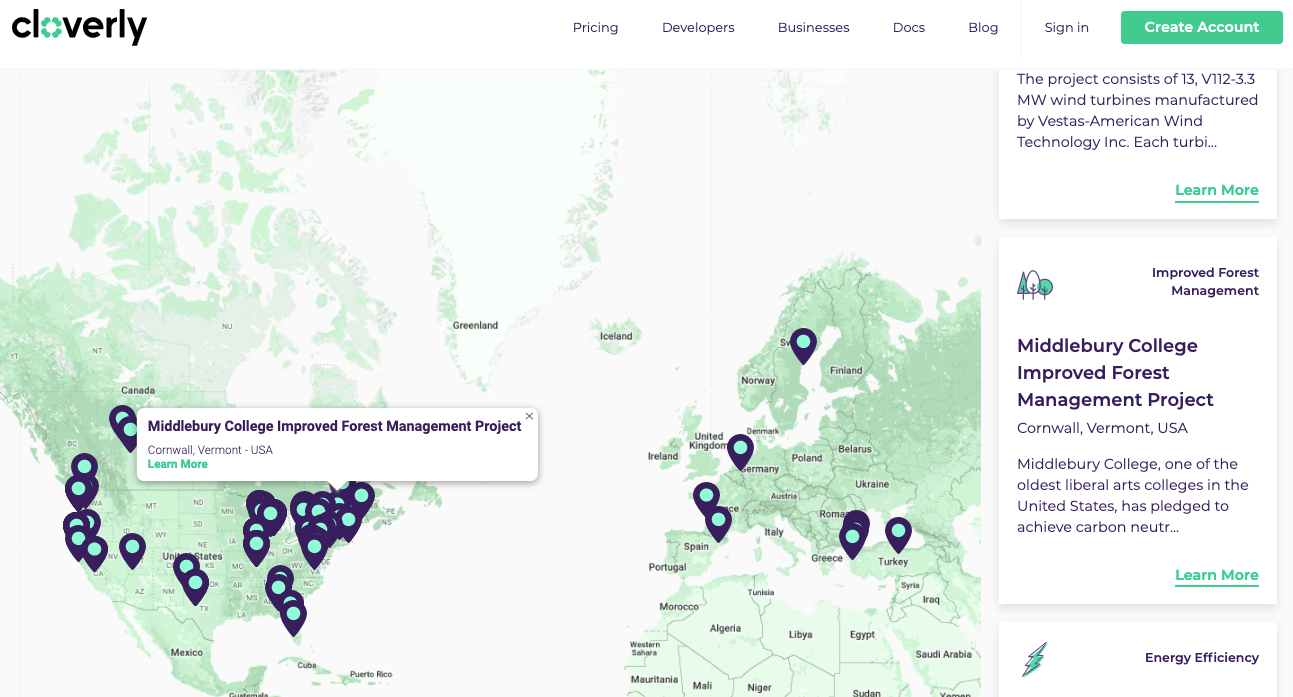This screenshot has width=1293, height=697.
Task: Click the lightning bolt Energy Efficiency icon
Action: 1034,659
